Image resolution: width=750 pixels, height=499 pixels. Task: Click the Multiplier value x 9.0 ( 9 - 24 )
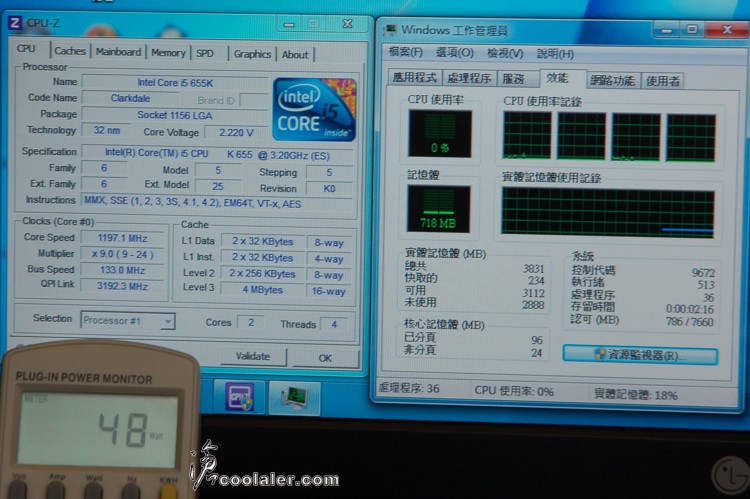[x=122, y=254]
